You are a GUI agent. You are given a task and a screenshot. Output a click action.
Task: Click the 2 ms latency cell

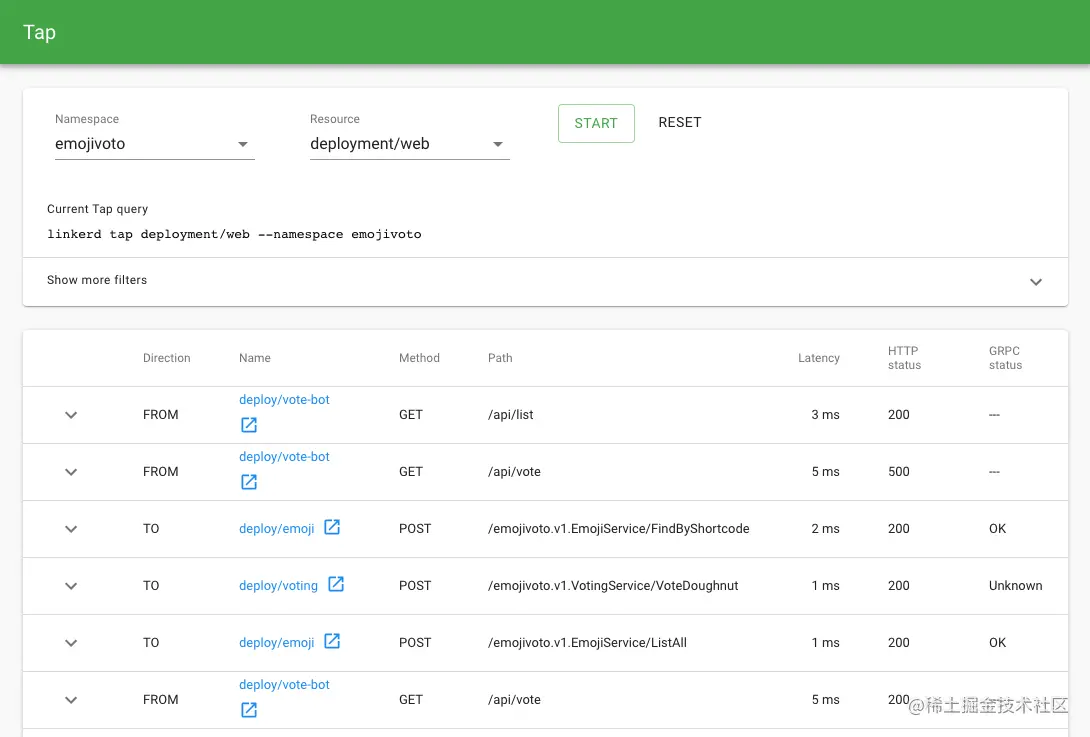coord(825,529)
